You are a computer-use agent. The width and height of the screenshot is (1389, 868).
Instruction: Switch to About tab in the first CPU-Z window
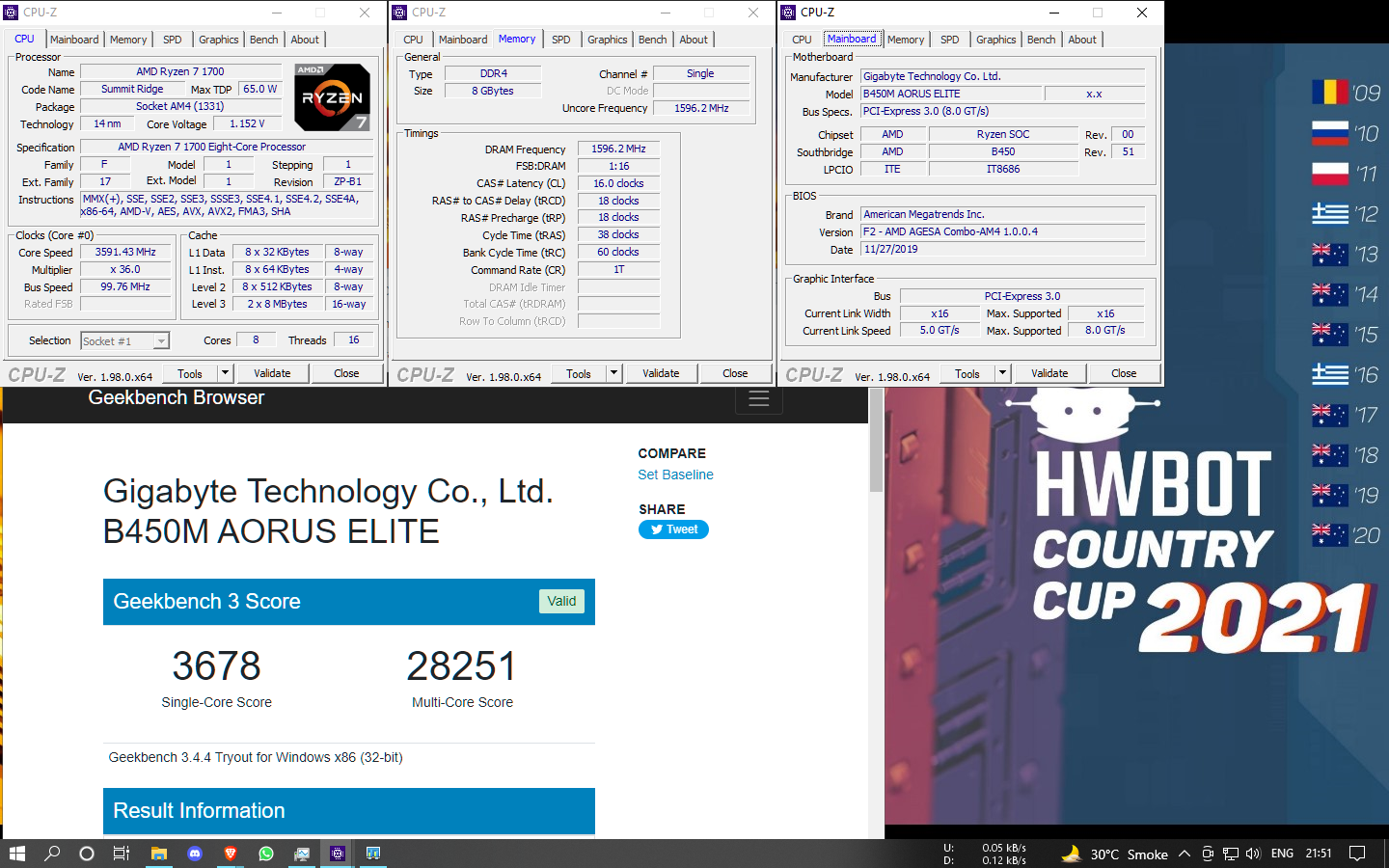[305, 40]
